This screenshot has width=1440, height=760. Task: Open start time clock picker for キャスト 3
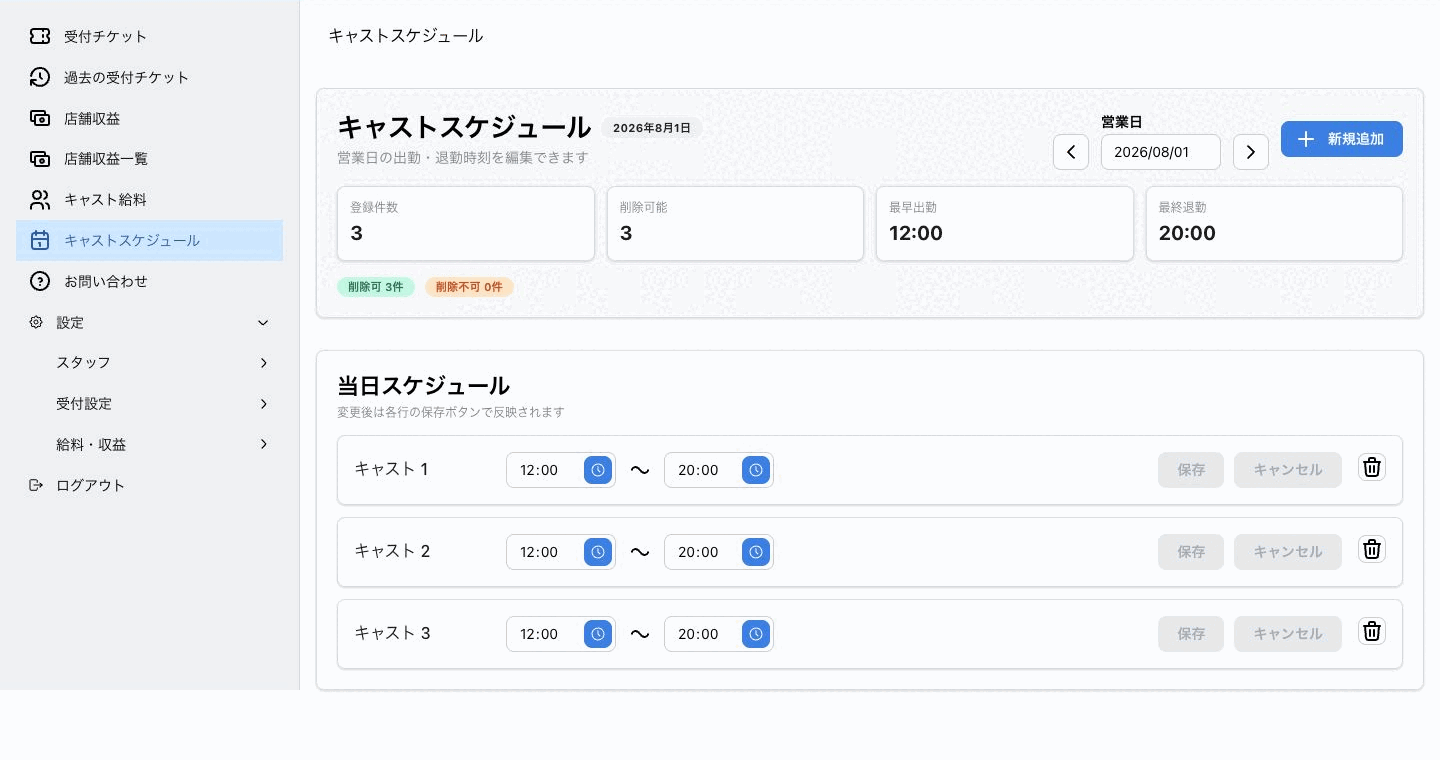pos(598,634)
